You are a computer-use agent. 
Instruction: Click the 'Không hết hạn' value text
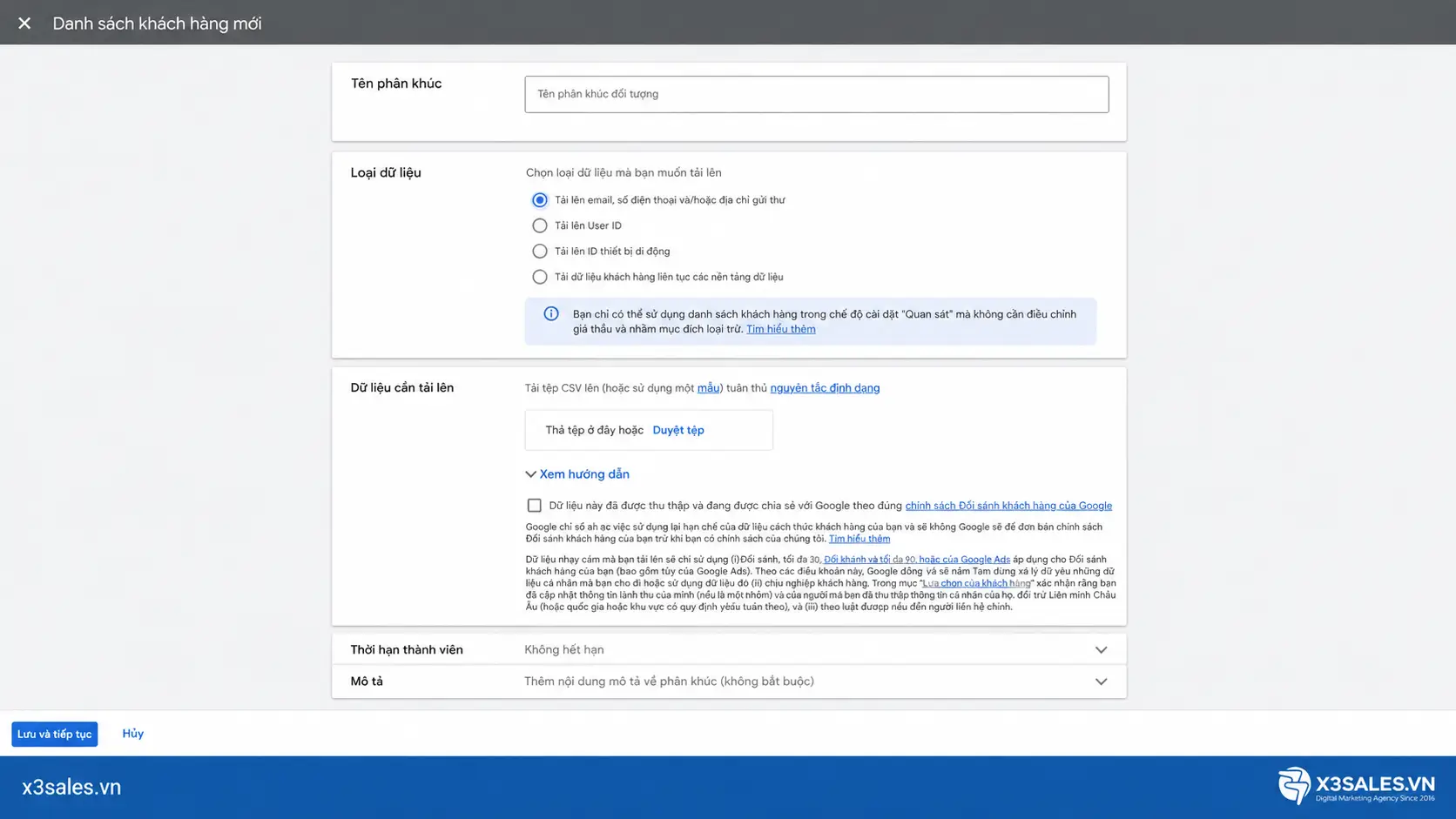click(x=564, y=650)
